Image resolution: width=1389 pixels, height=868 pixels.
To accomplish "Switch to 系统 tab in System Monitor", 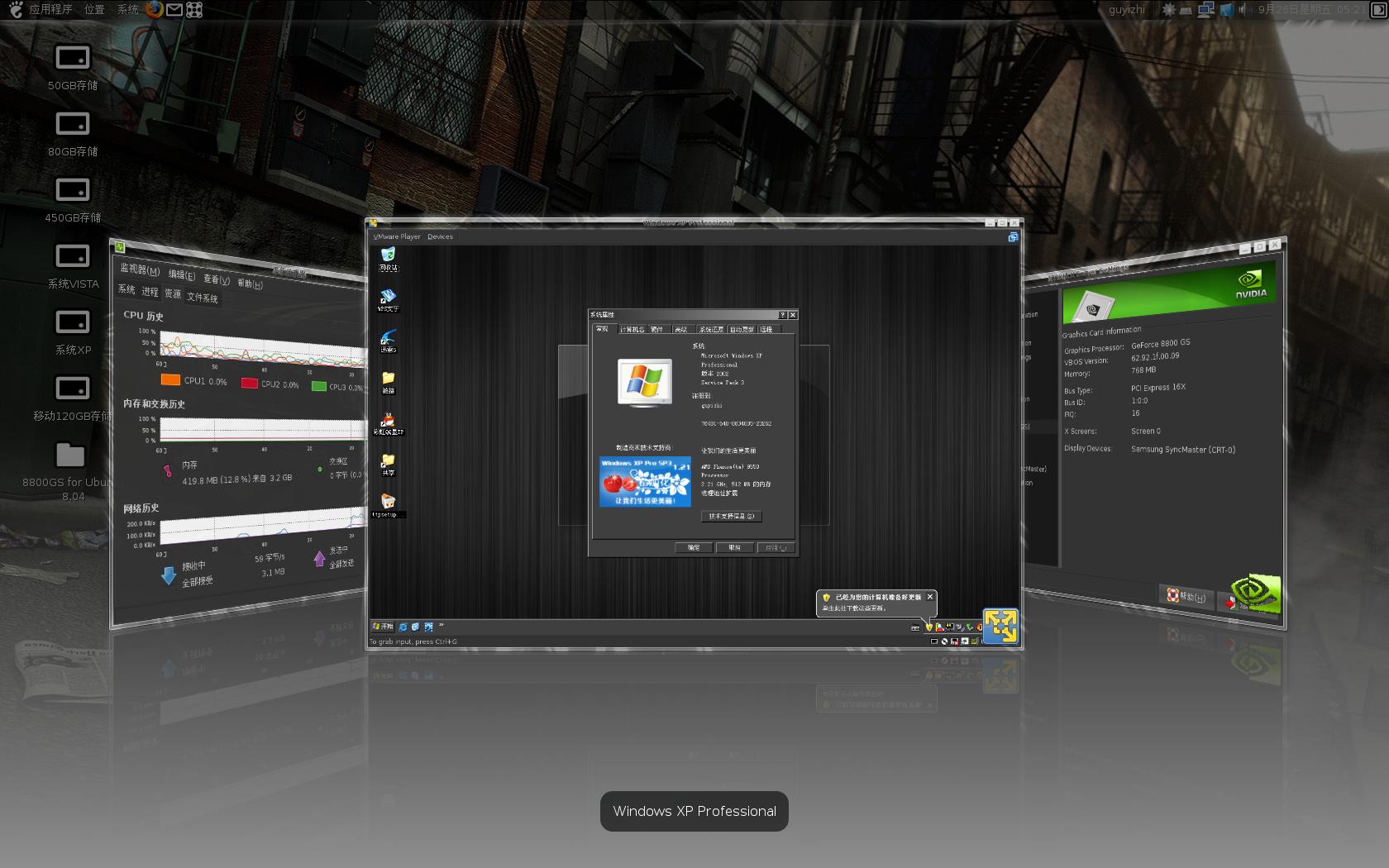I will coord(126,289).
